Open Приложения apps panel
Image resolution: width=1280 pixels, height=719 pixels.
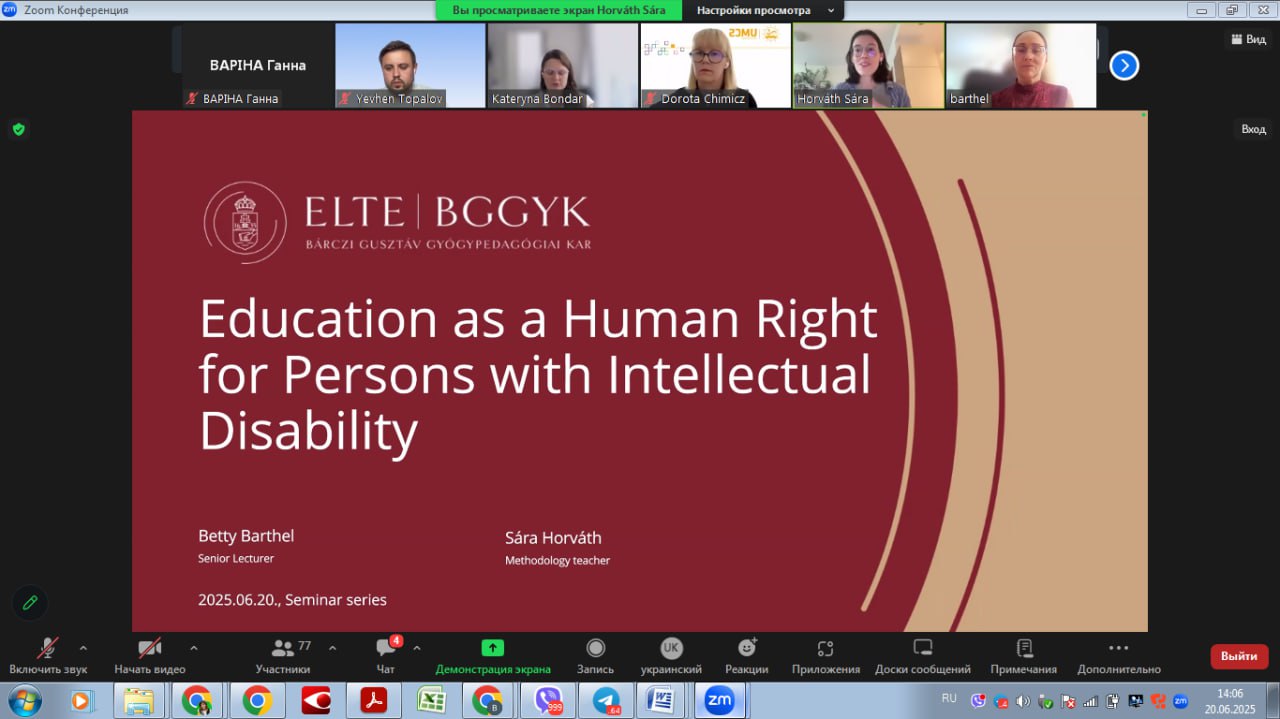pos(825,655)
